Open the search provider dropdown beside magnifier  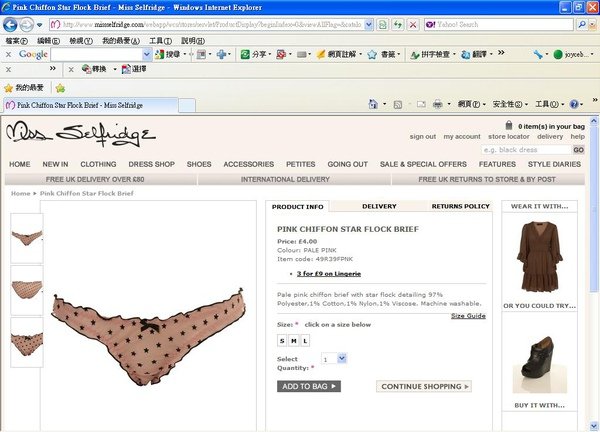pos(592,24)
